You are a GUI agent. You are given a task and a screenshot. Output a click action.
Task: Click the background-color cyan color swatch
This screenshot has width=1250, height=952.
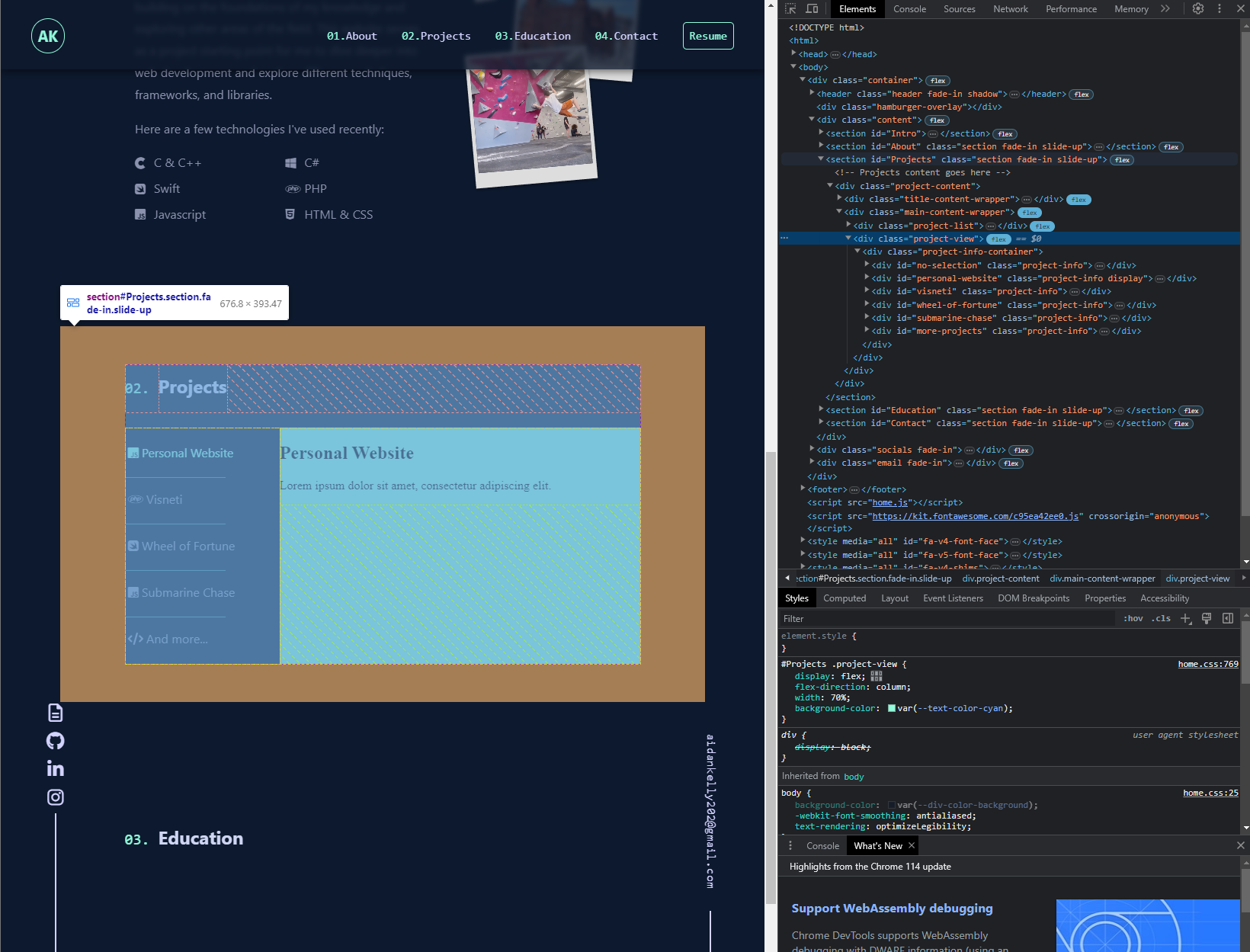click(892, 709)
